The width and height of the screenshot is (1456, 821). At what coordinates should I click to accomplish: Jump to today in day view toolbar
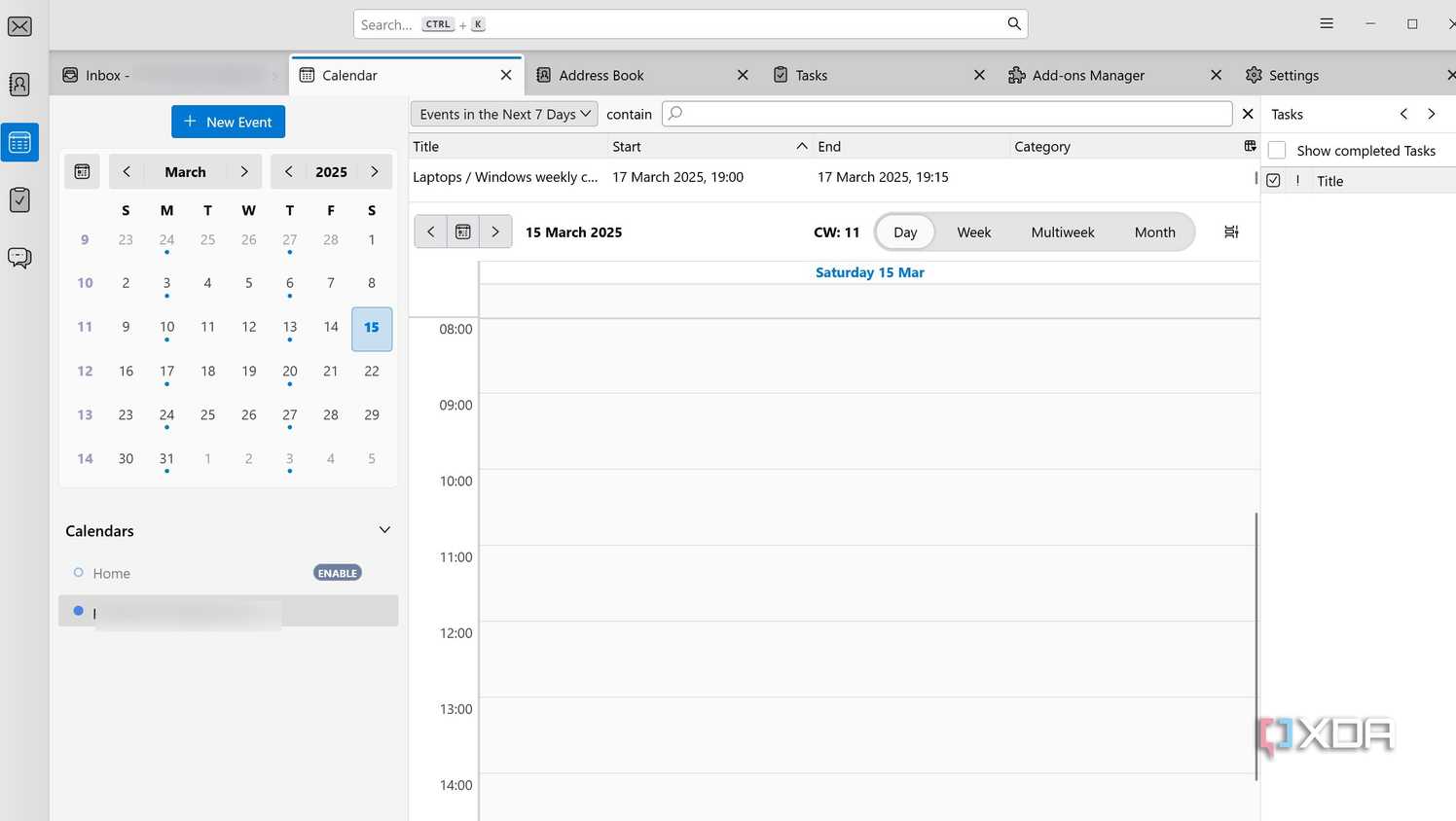[x=463, y=232]
